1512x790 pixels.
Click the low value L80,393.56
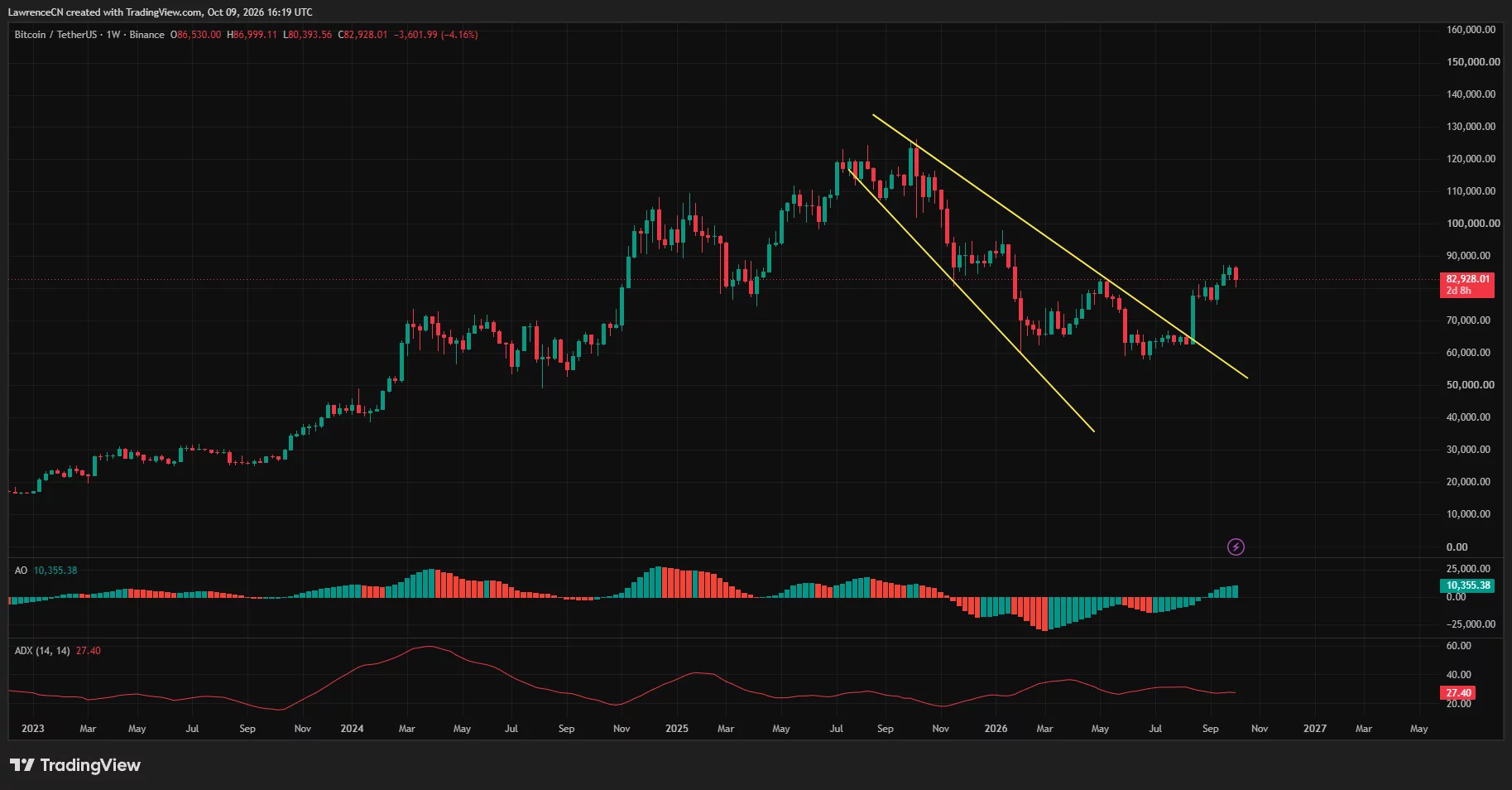coord(307,35)
